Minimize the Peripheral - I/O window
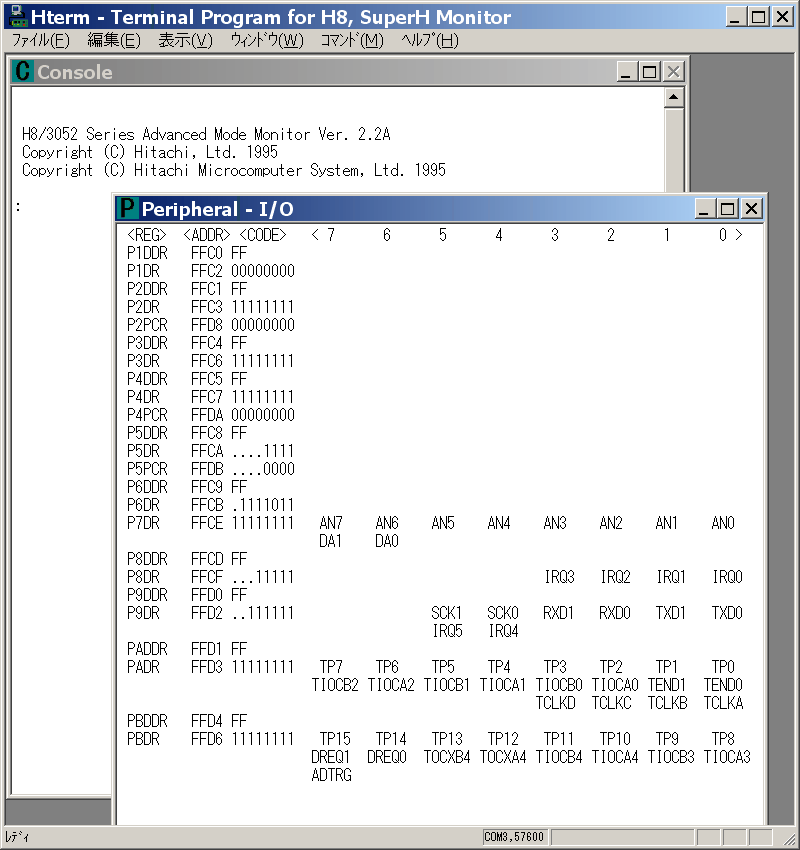The height and width of the screenshot is (850, 800). point(704,209)
